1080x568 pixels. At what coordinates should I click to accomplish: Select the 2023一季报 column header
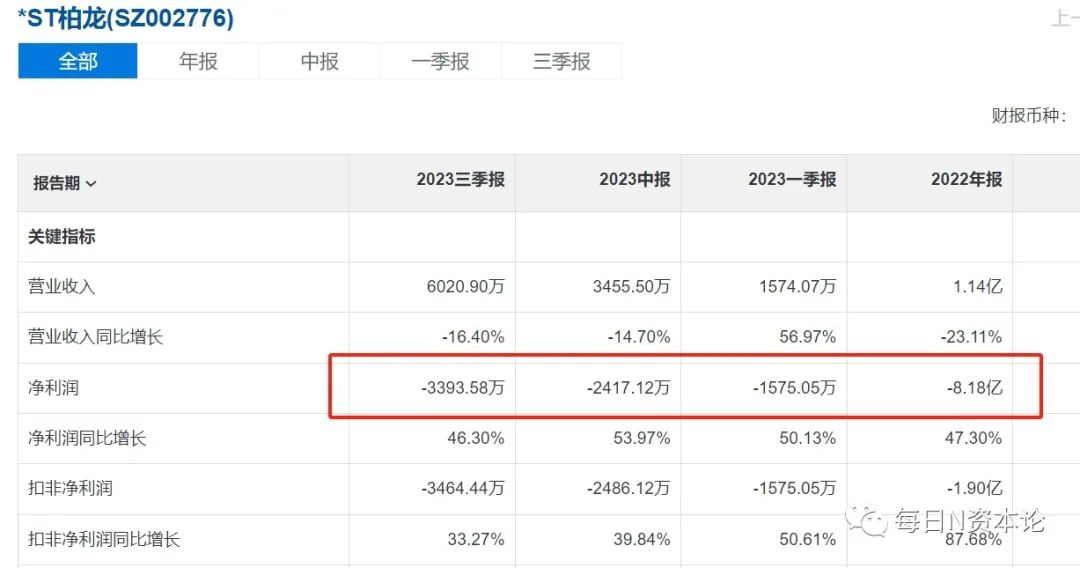[x=791, y=180]
